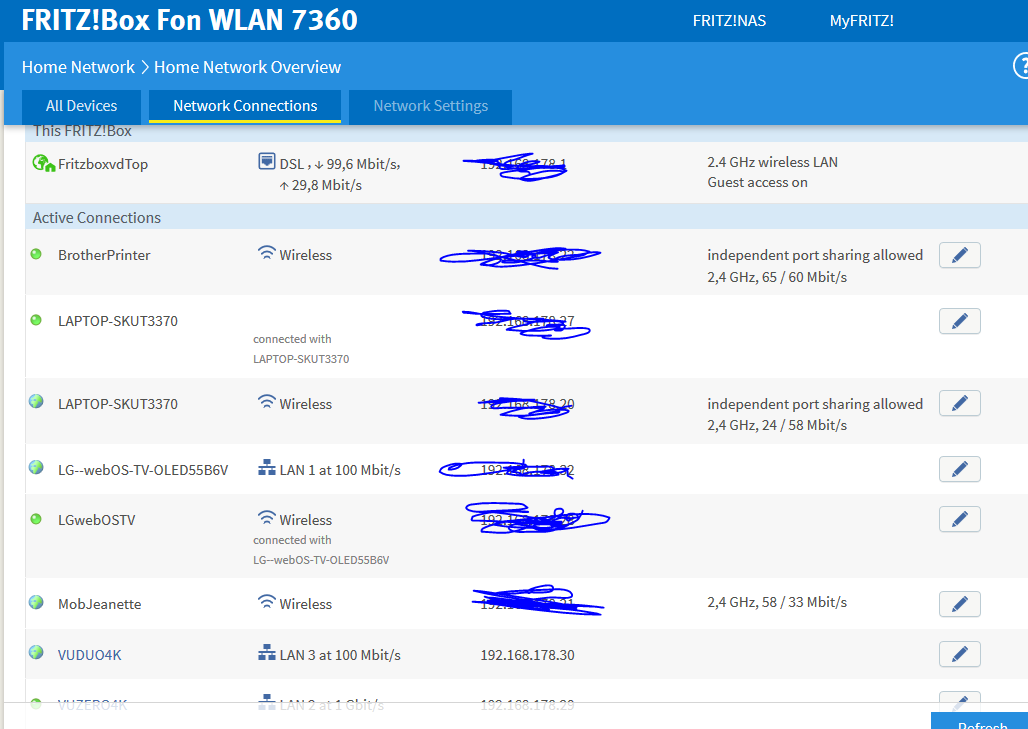The height and width of the screenshot is (729, 1028).
Task: Edit the MobJeanette device entry
Action: tap(960, 604)
